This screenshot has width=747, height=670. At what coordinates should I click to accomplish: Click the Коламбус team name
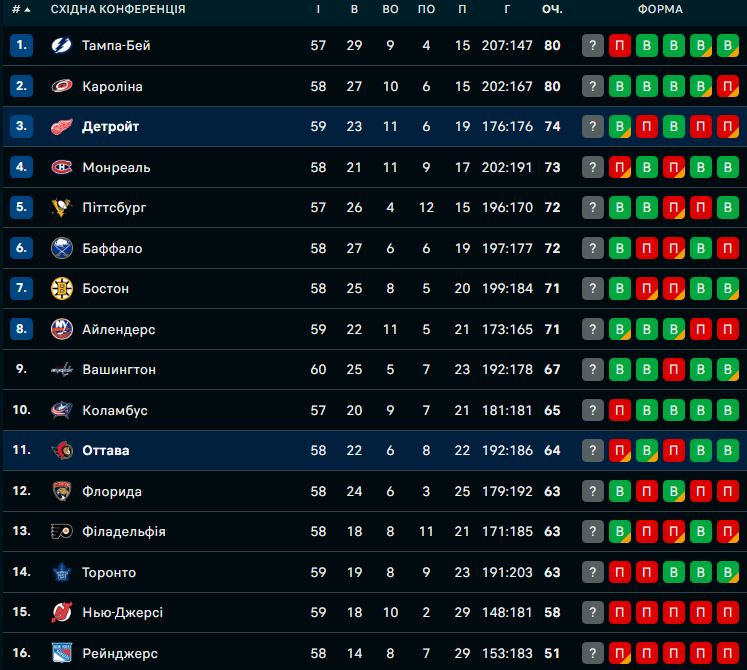tap(115, 410)
